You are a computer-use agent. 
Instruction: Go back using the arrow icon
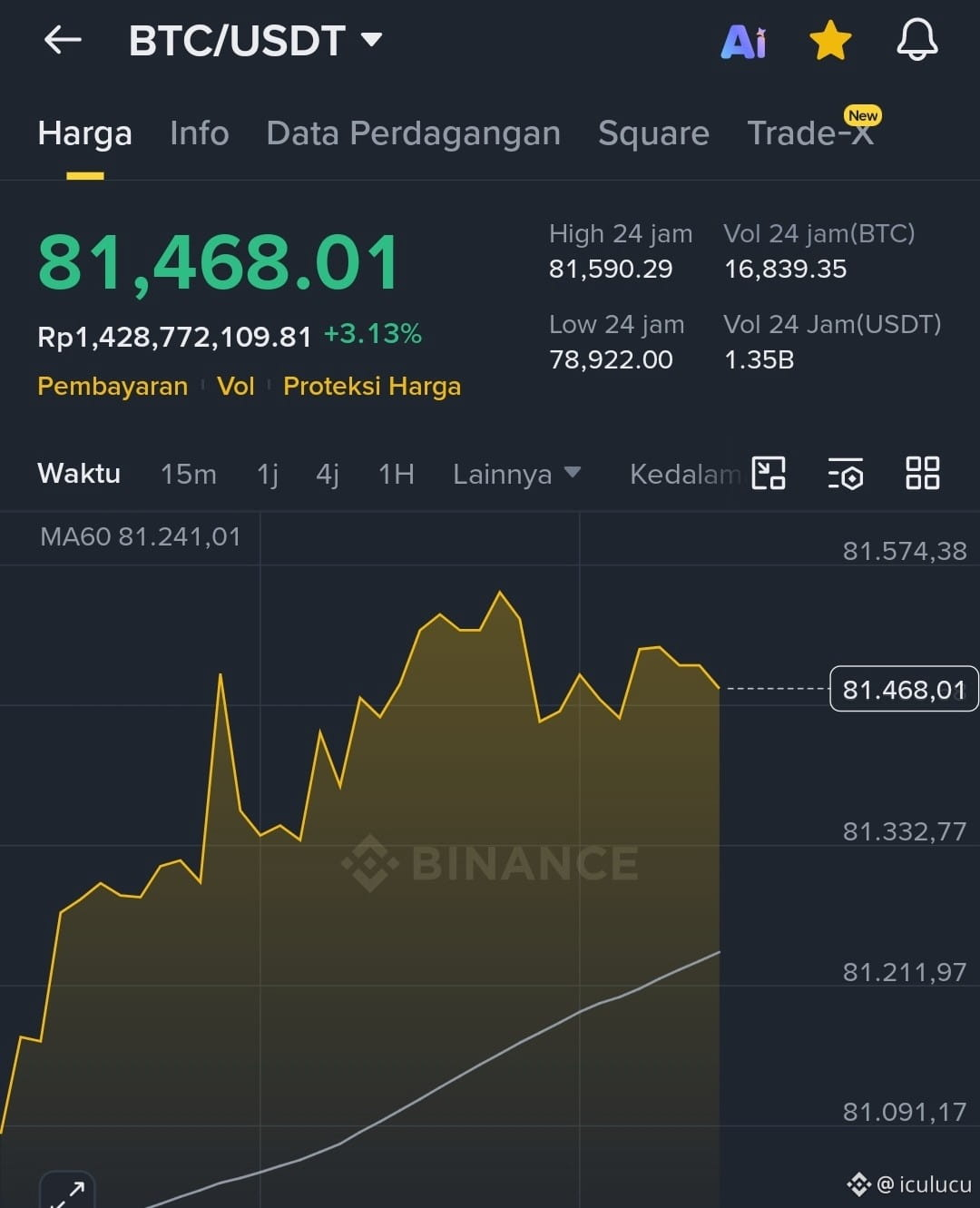coord(63,40)
